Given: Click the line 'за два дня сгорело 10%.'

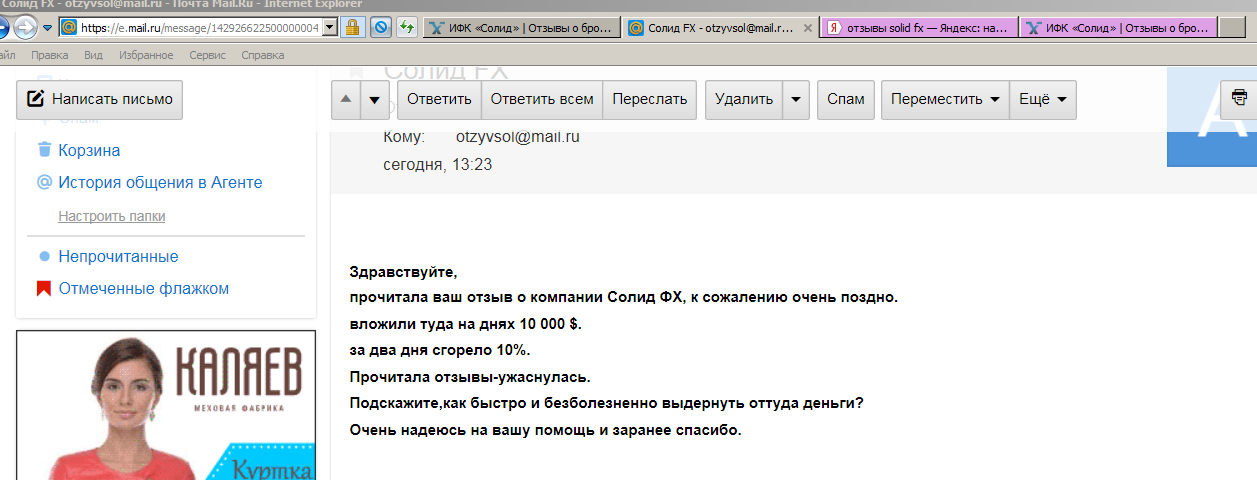Looking at the screenshot, I should [440, 350].
